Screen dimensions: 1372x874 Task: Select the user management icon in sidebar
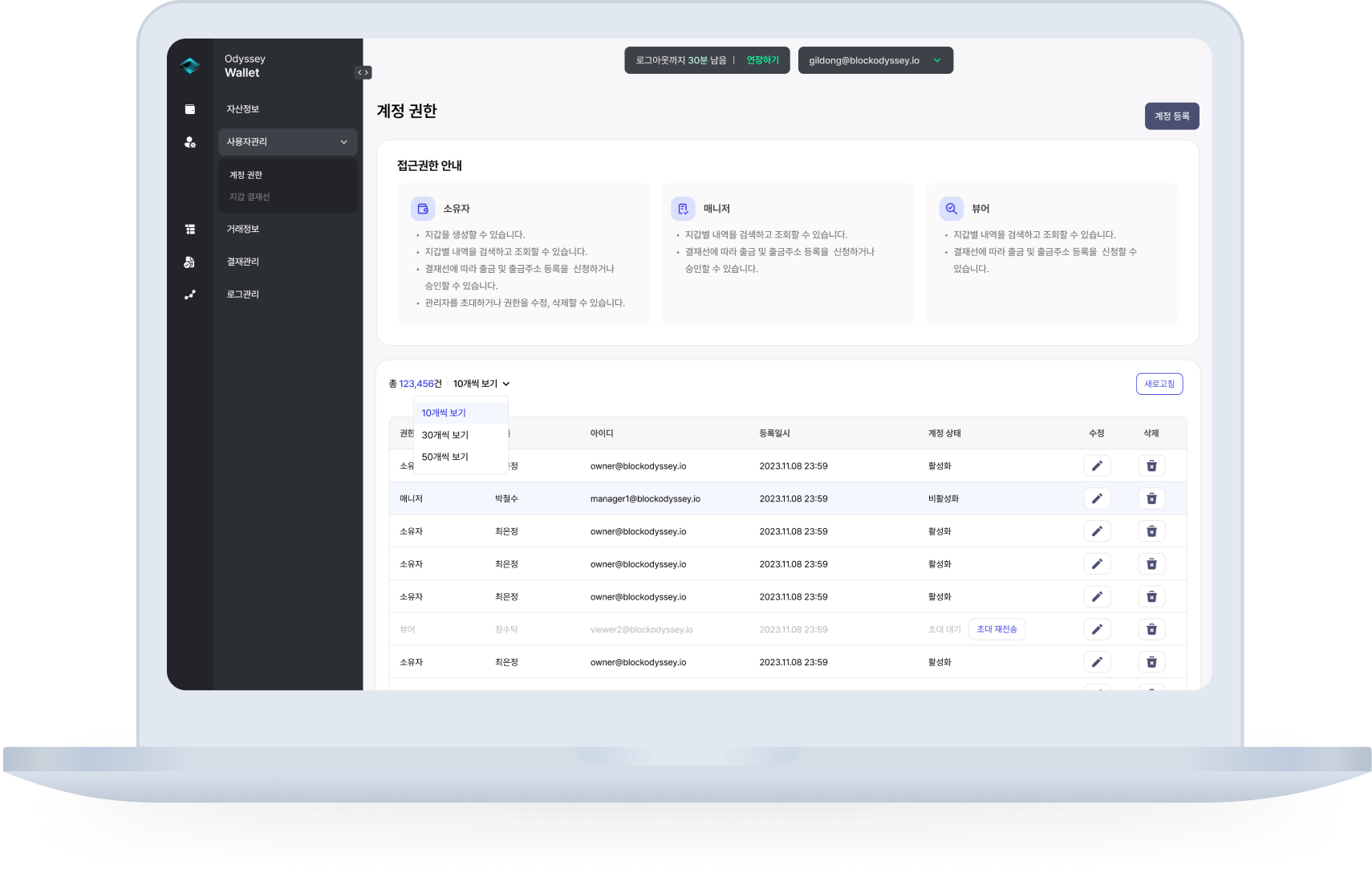click(x=190, y=142)
